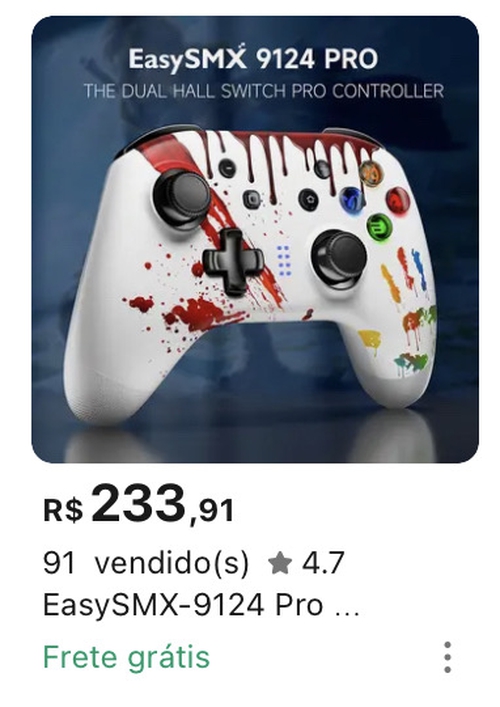Click the orange top face button

pyautogui.click(x=372, y=173)
